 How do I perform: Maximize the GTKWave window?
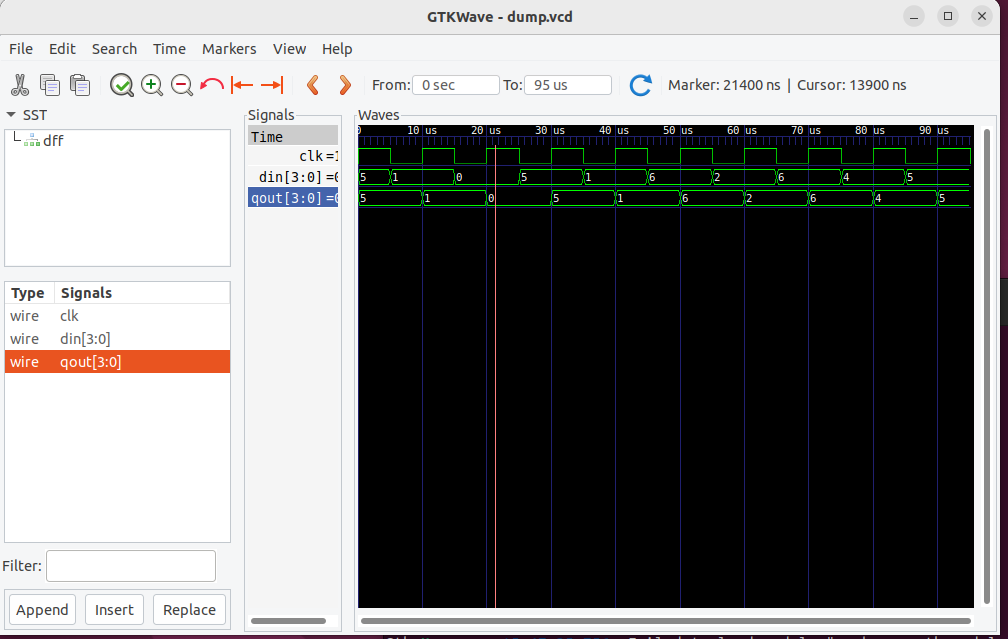pos(948,16)
